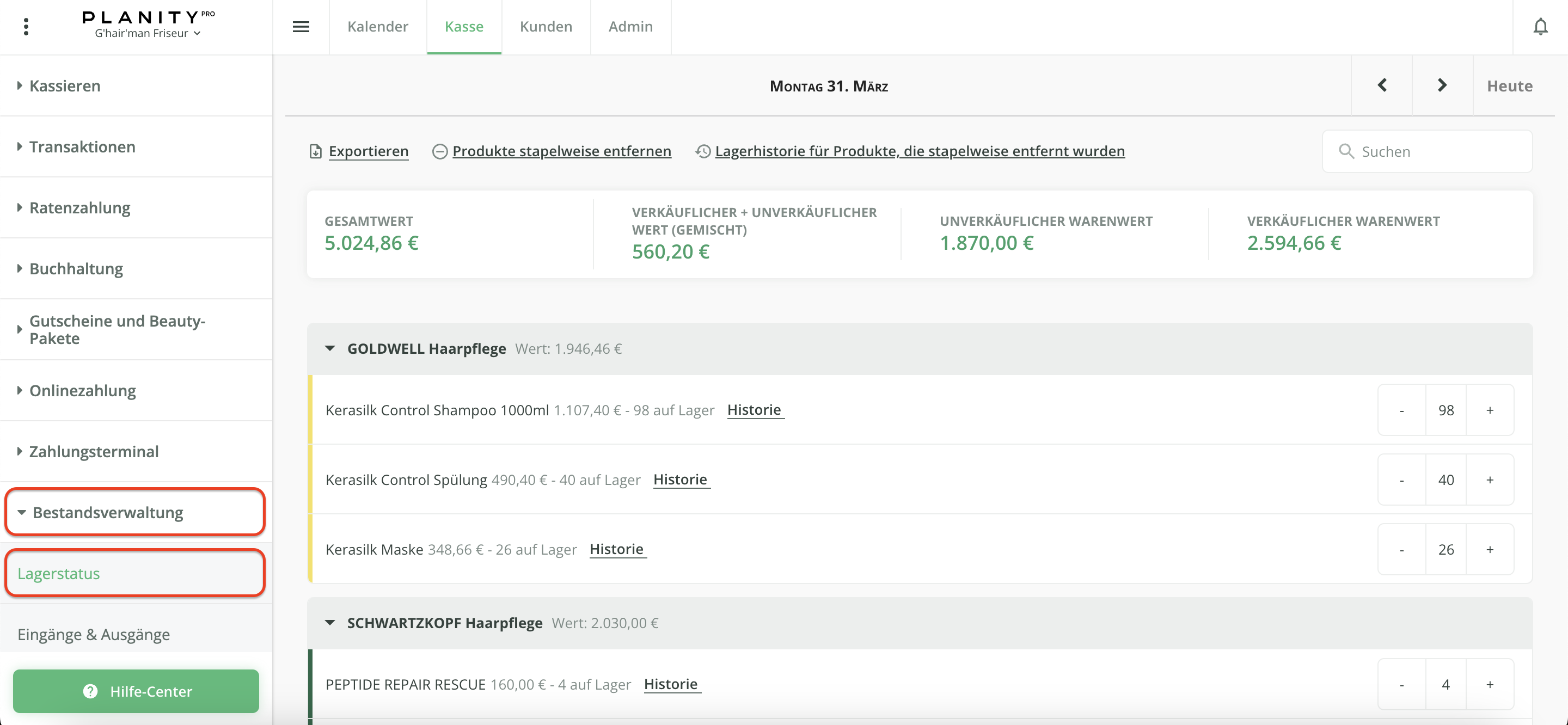Collapse the GOLDWELL Haarpflege group
This screenshot has width=1568, height=725.
[330, 349]
